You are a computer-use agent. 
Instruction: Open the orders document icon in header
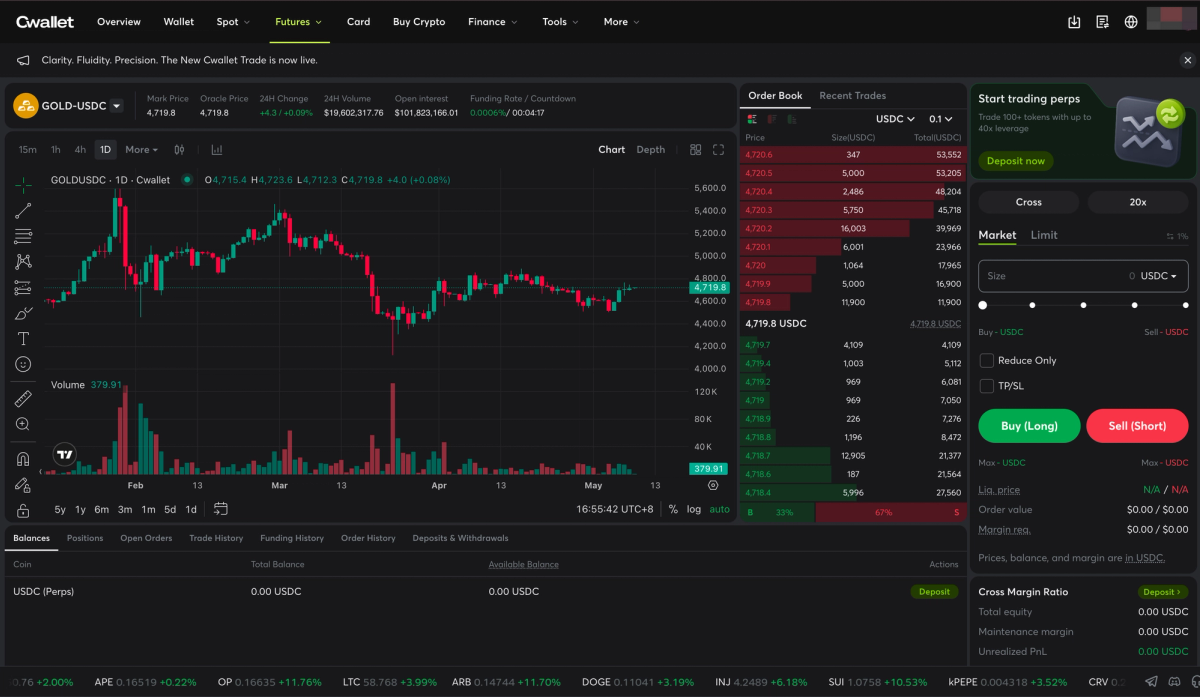1102,22
